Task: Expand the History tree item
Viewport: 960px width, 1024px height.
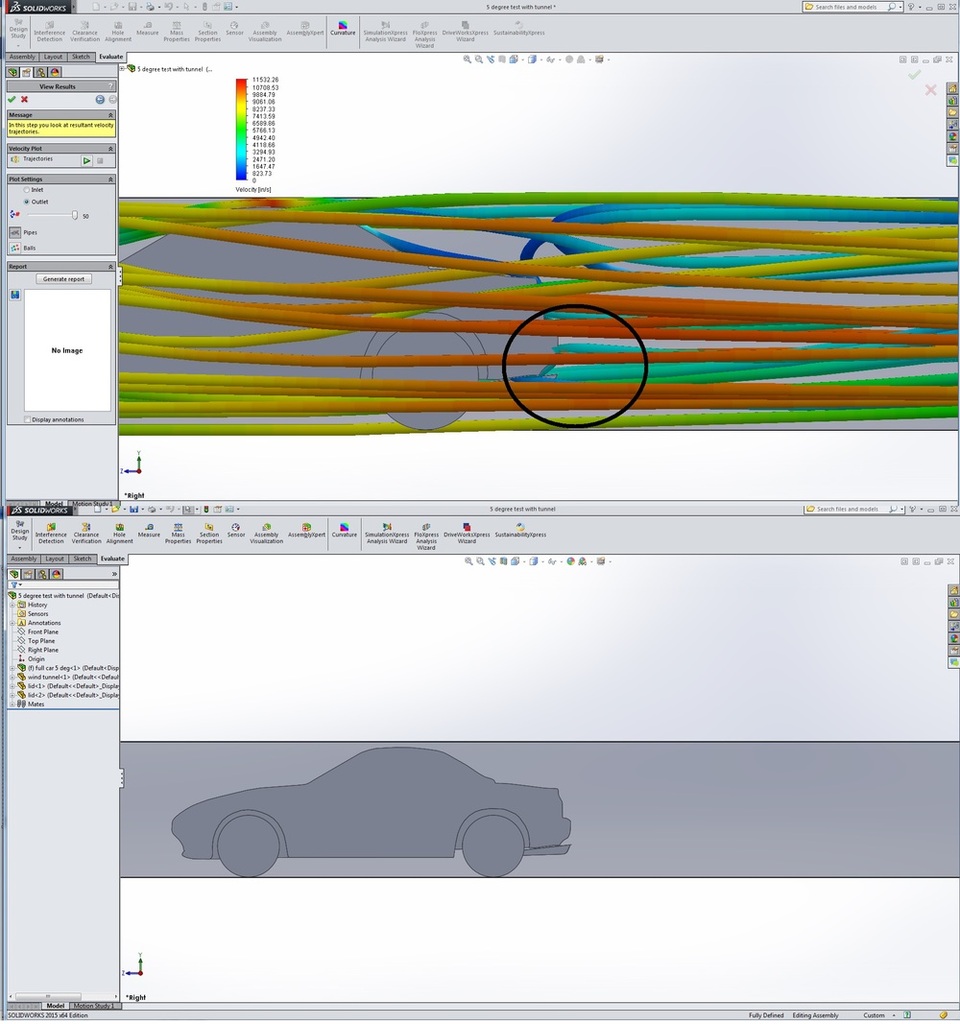Action: [x=12, y=604]
